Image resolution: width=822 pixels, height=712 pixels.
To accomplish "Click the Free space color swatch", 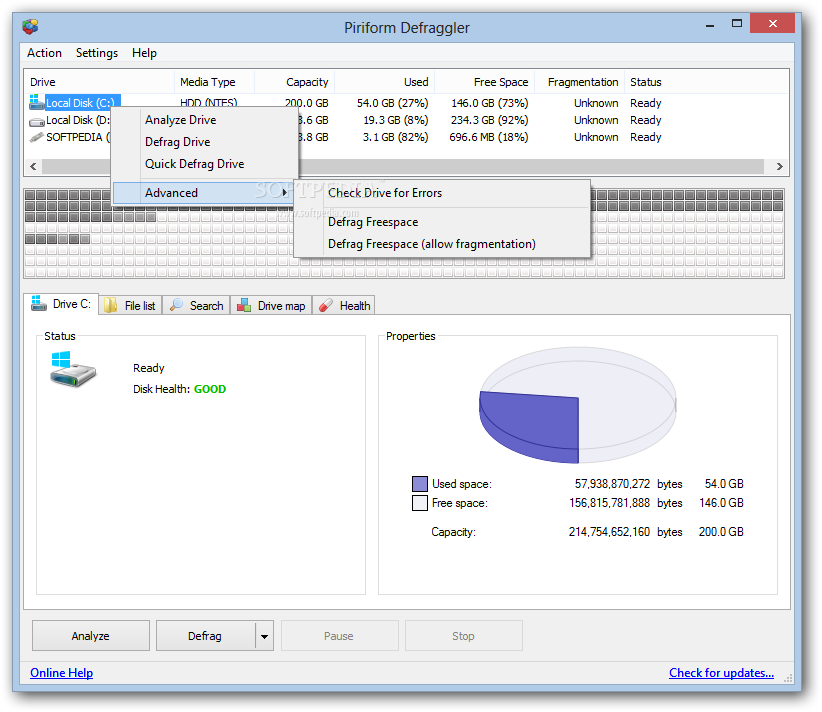I will pyautogui.click(x=420, y=503).
